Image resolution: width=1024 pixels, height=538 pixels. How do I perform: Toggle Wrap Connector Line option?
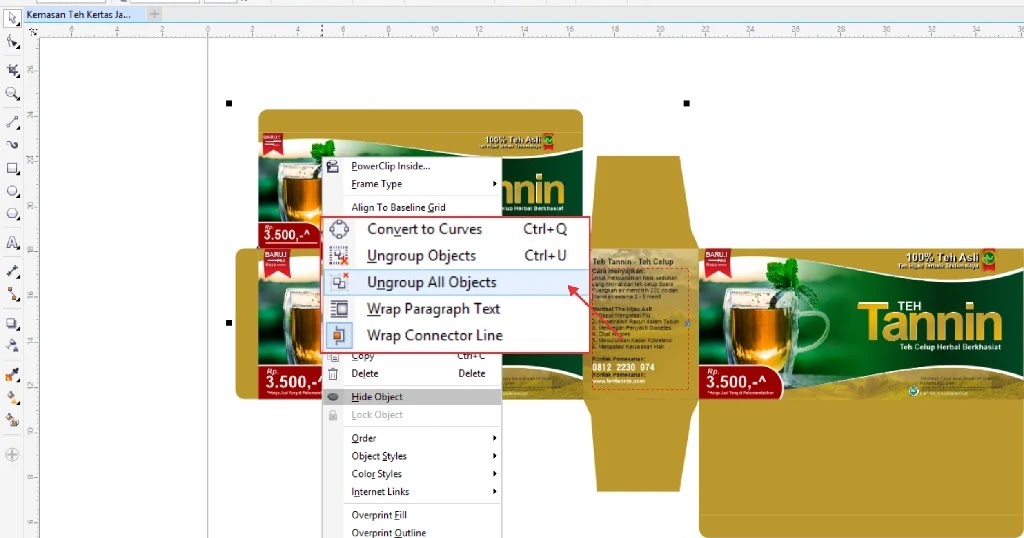pyautogui.click(x=456, y=336)
